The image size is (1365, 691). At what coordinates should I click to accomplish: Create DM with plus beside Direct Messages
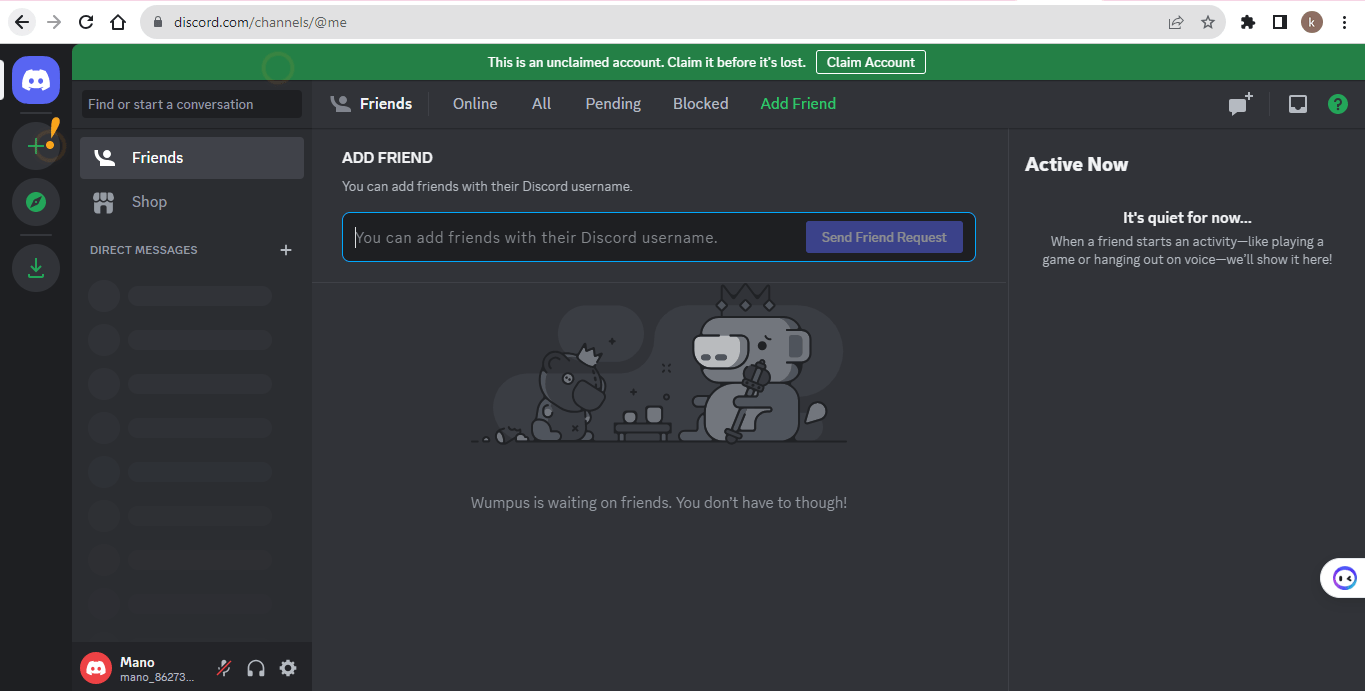pyautogui.click(x=286, y=250)
